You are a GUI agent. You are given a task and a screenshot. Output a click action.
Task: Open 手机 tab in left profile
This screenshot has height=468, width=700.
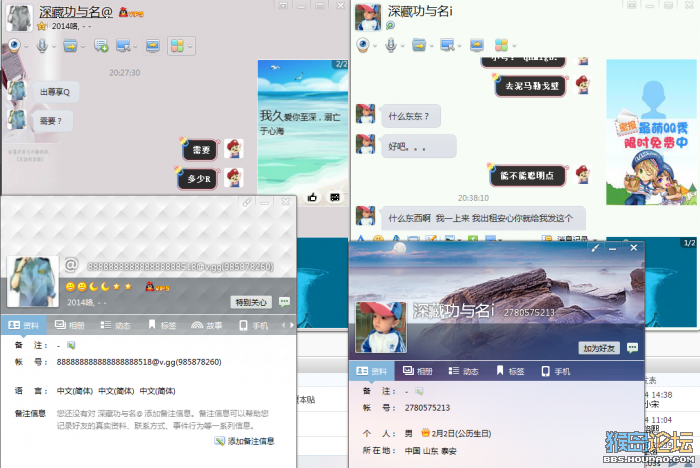(x=254, y=325)
